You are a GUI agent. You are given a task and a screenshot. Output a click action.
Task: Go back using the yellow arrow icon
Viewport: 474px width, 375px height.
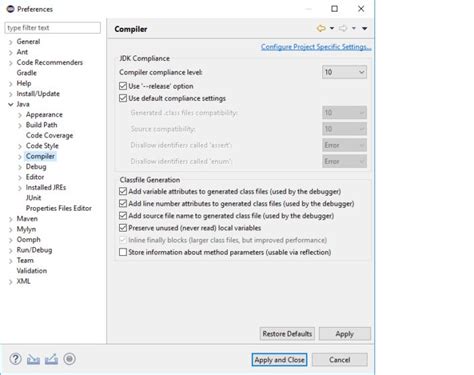pyautogui.click(x=321, y=28)
